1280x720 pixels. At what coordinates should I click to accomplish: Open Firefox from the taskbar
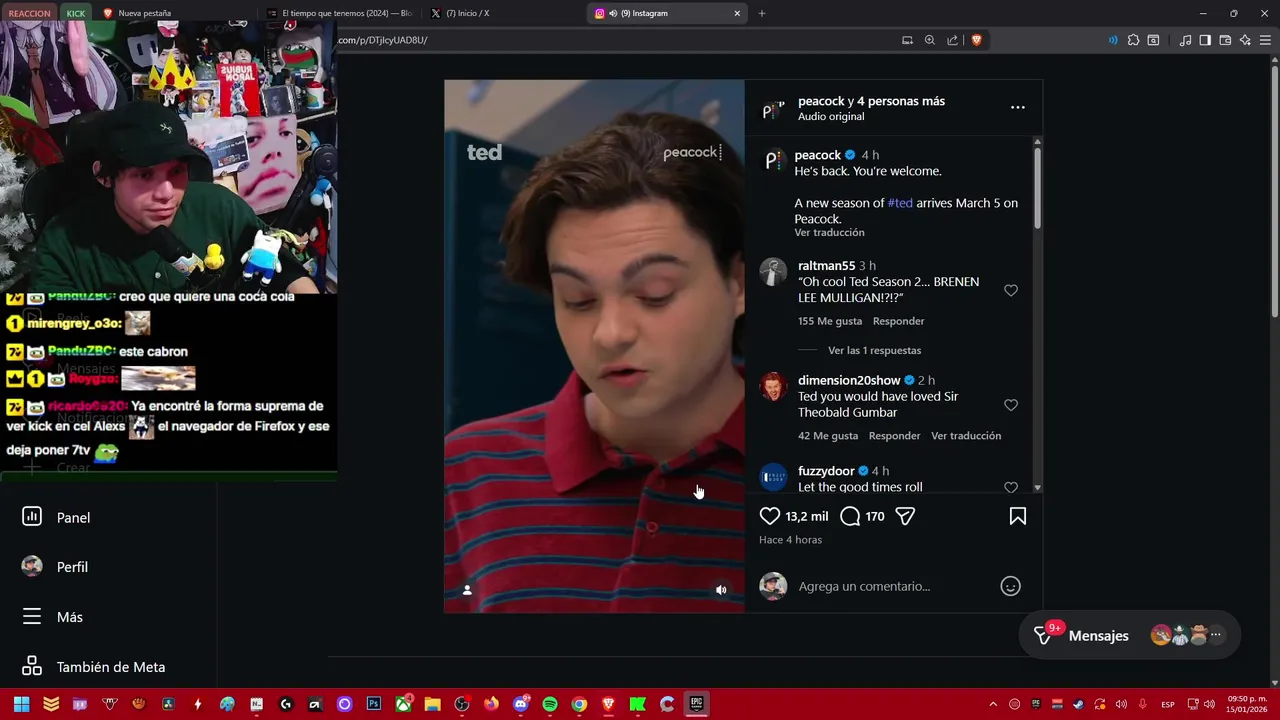click(491, 704)
